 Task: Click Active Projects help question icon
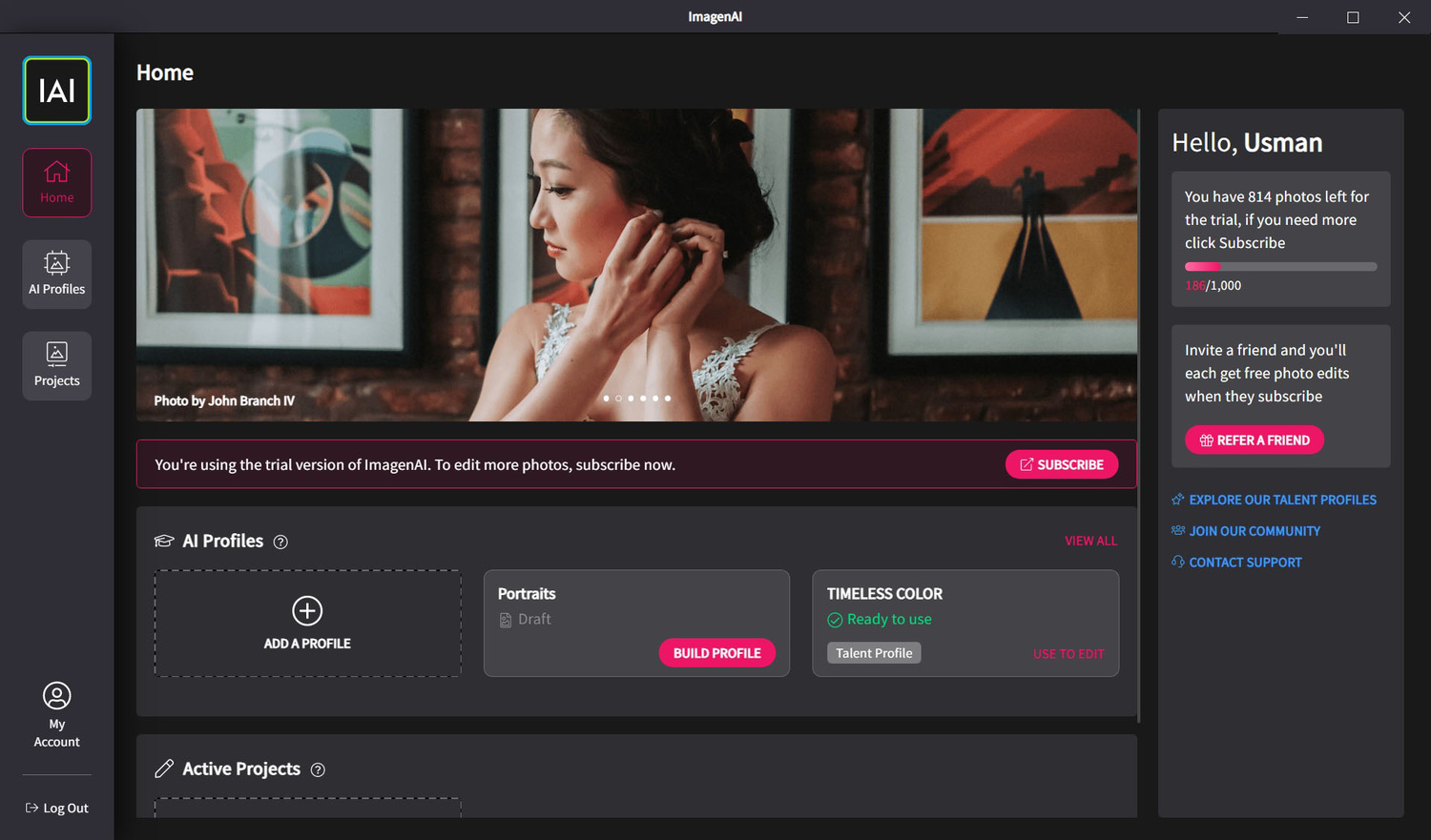(318, 769)
